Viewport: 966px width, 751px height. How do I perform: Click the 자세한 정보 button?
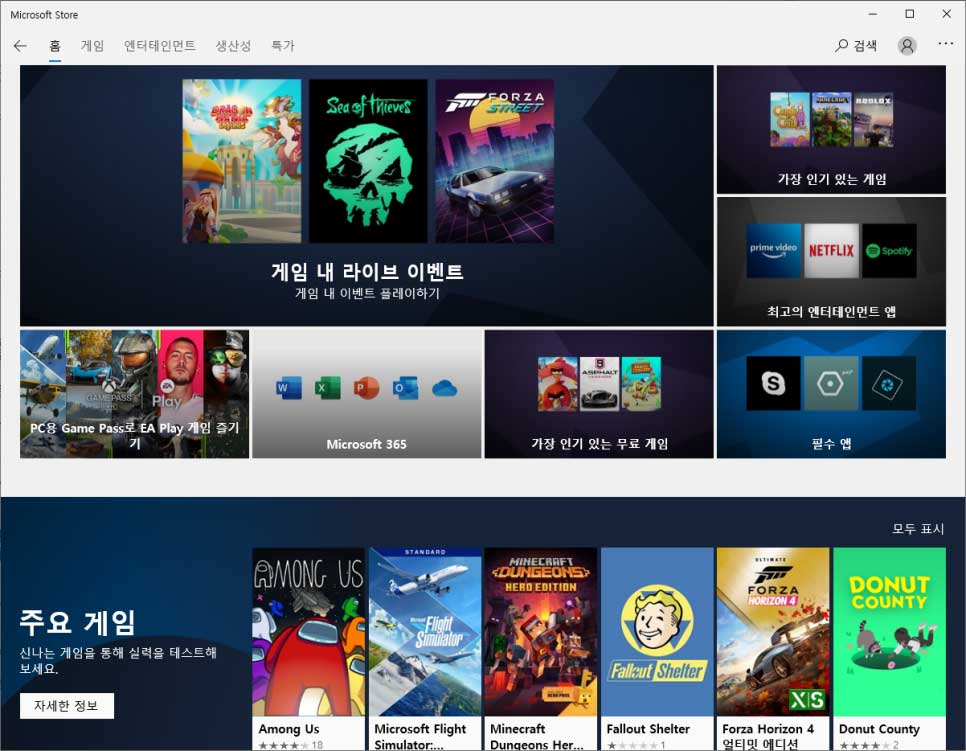pos(67,706)
